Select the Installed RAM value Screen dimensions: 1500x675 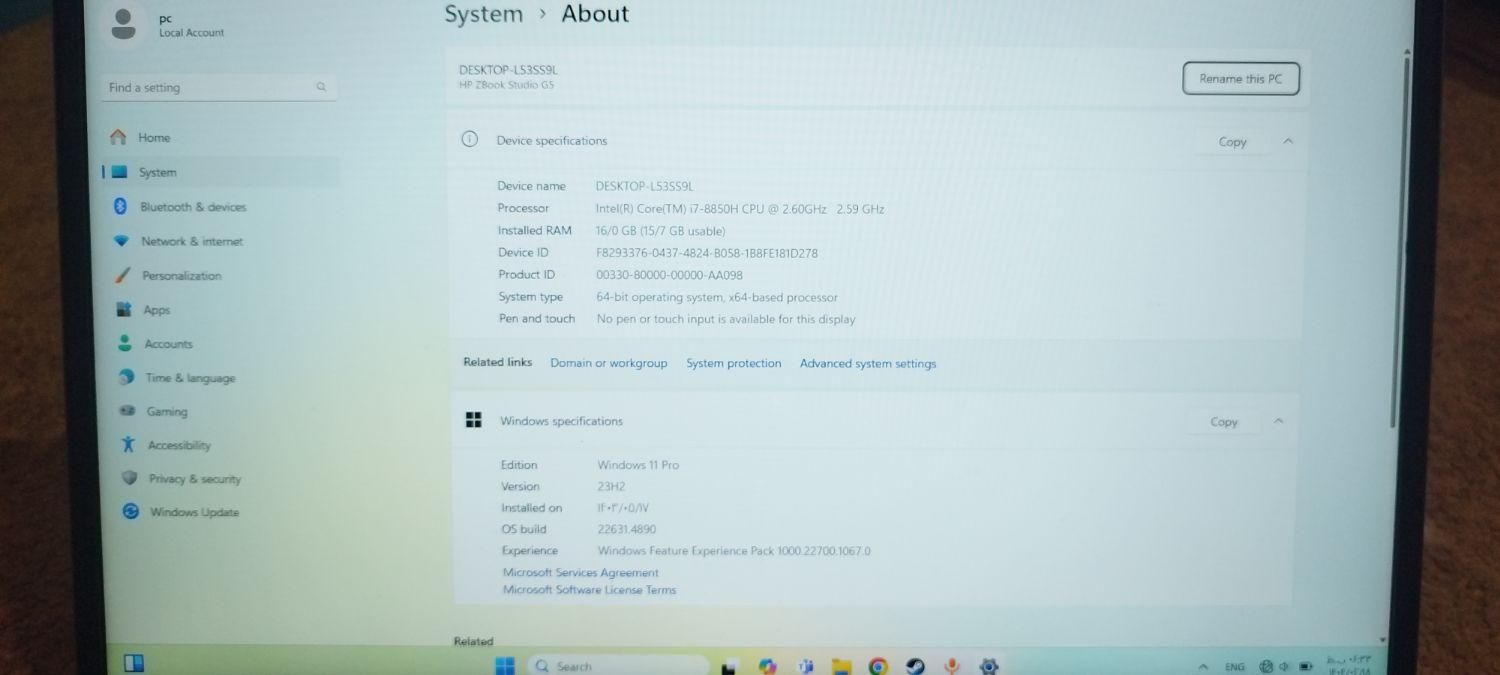pyautogui.click(x=661, y=231)
